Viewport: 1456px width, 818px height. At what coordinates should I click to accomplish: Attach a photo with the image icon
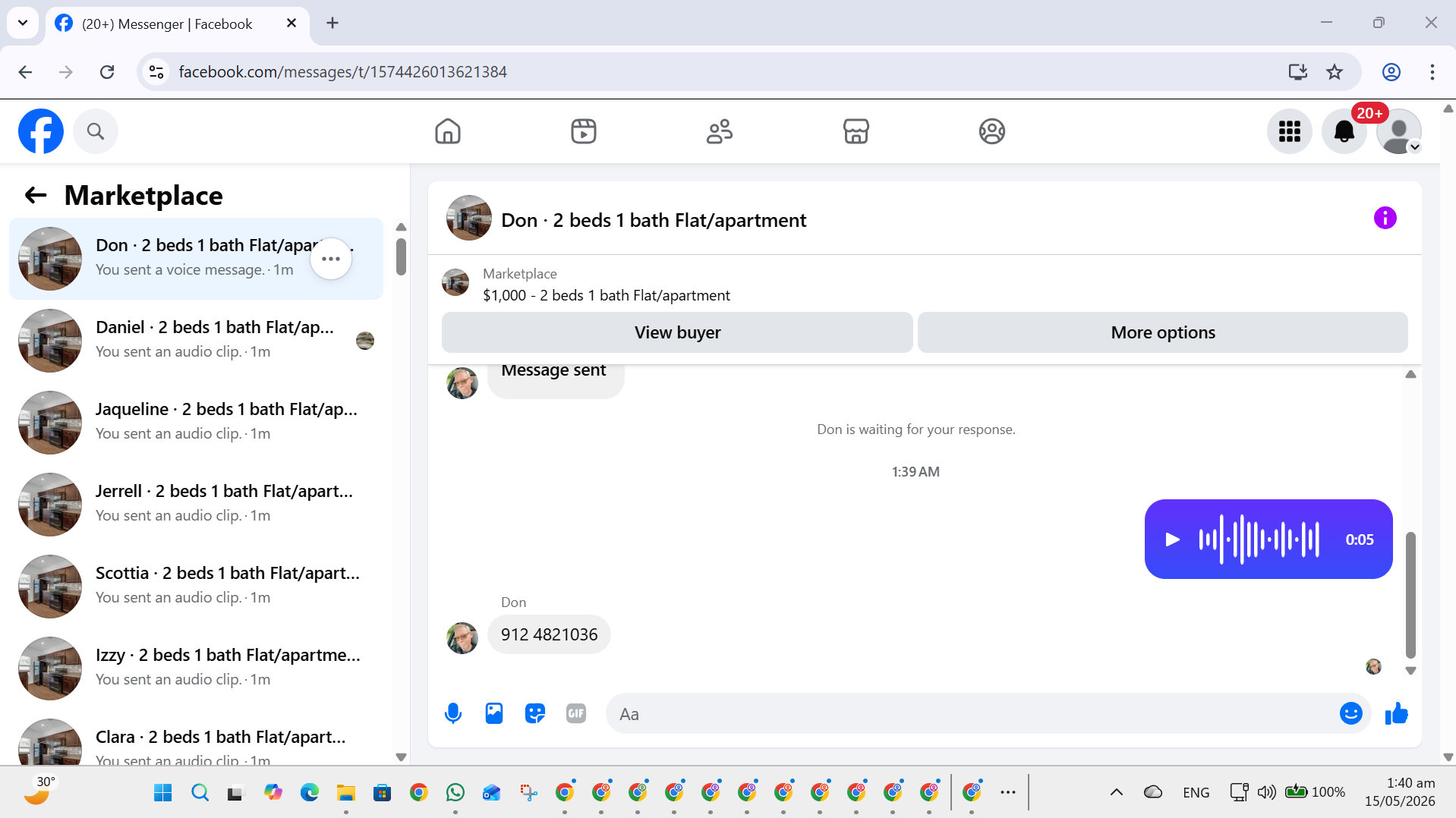pyautogui.click(x=494, y=713)
